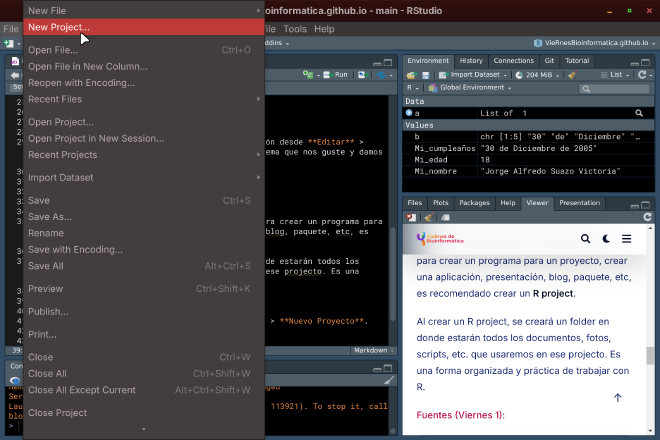Re-run previous code region icon
This screenshot has width=660, height=440.
pos(362,75)
